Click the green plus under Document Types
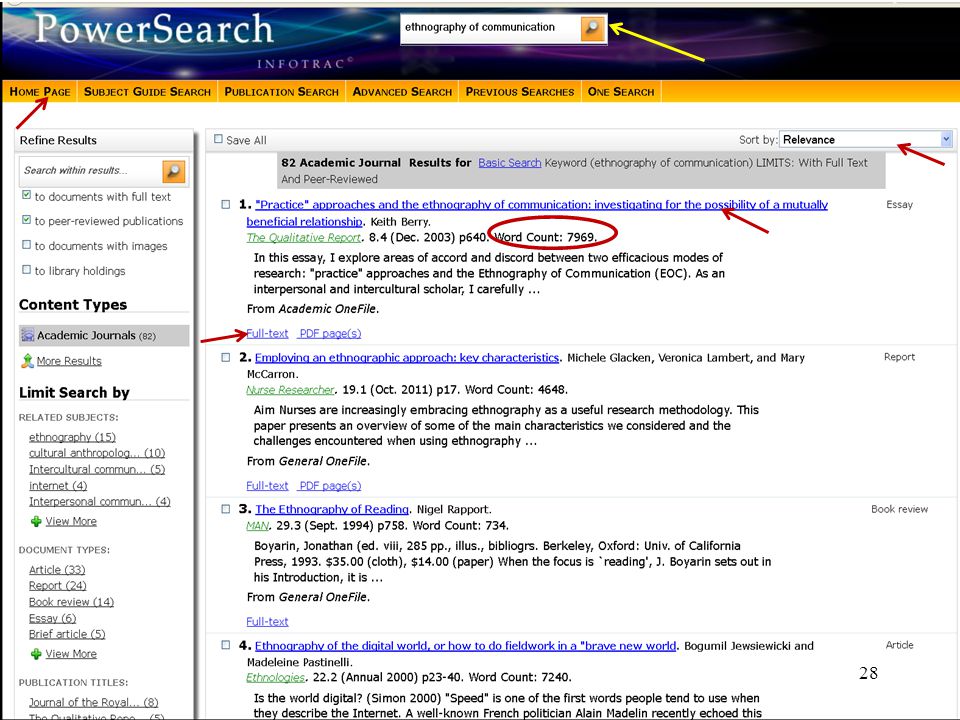Viewport: 960px width, 720px height. [36, 653]
